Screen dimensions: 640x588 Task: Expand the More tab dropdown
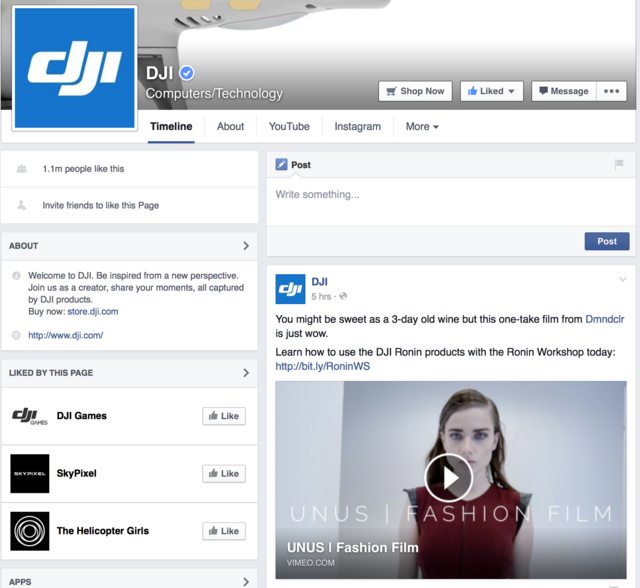(422, 126)
